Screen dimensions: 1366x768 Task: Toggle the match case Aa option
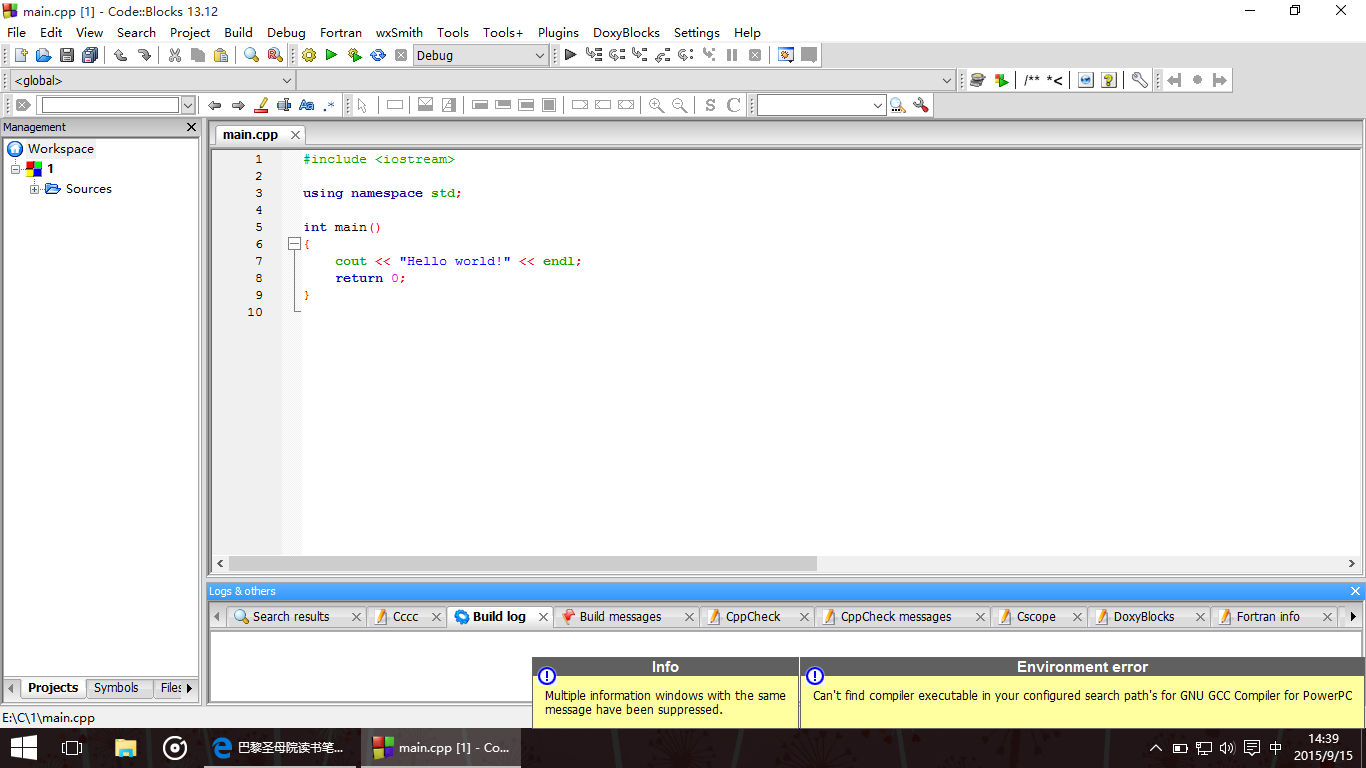(307, 105)
